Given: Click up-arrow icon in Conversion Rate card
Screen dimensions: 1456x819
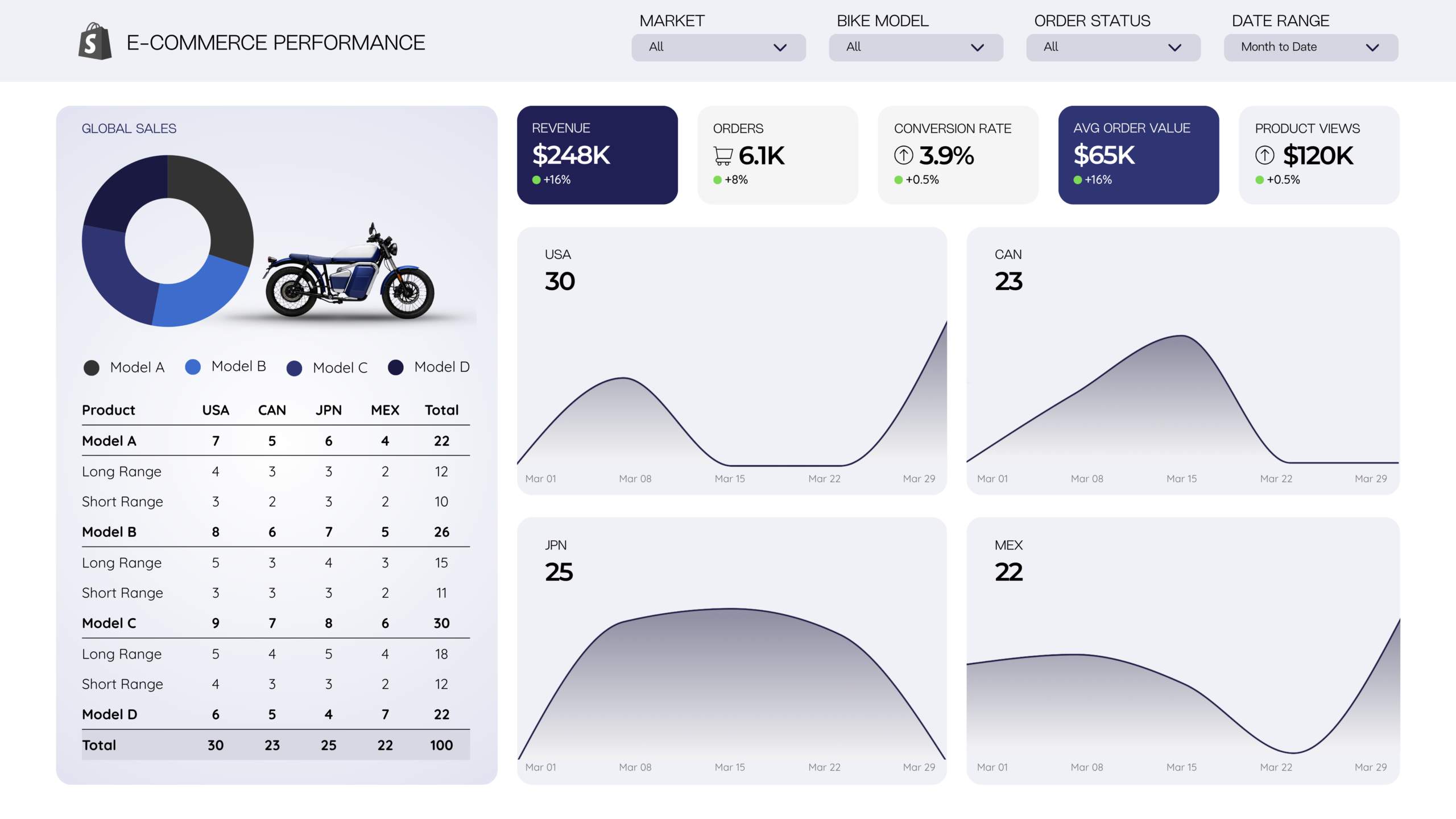Looking at the screenshot, I should tap(903, 155).
